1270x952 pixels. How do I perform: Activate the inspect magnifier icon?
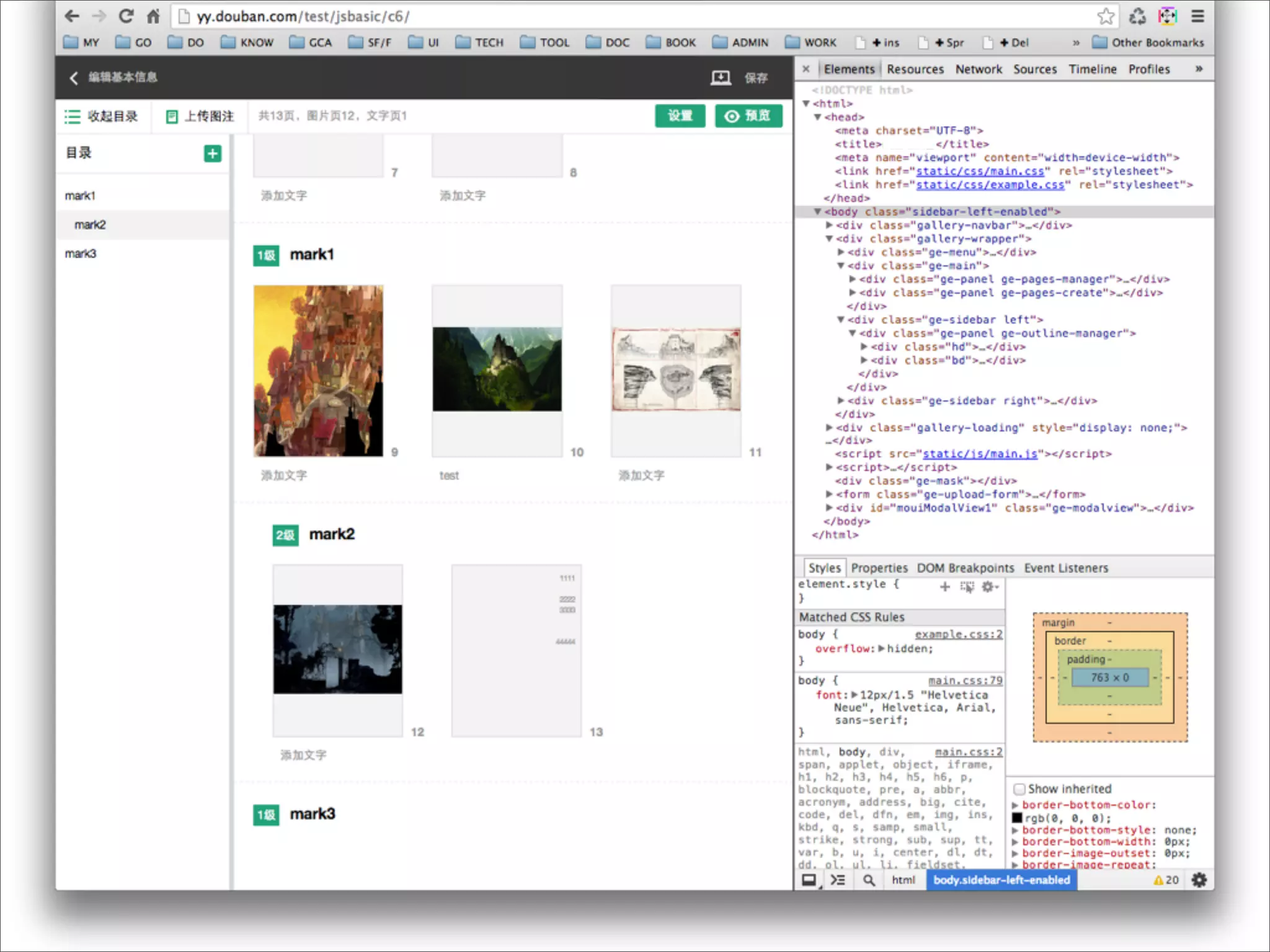coord(869,879)
